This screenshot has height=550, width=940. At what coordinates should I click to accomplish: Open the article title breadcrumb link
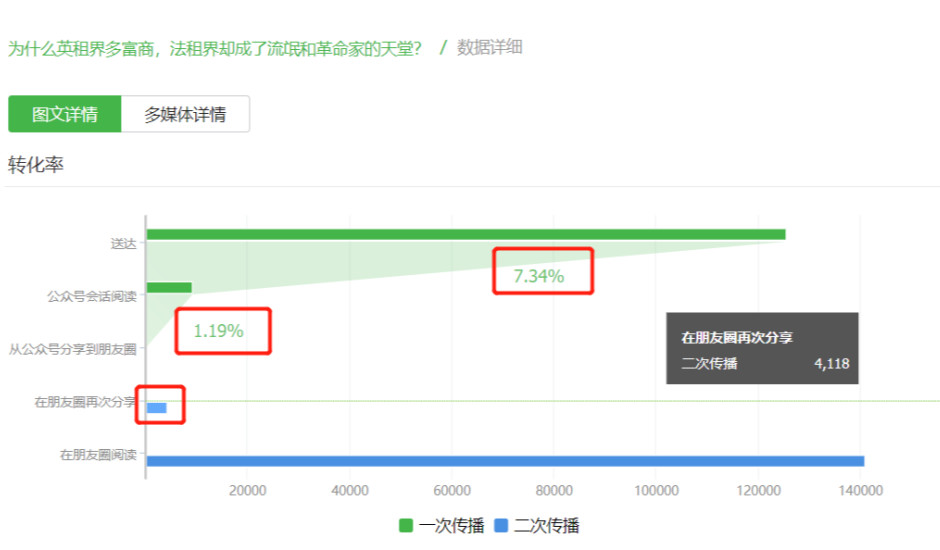215,49
